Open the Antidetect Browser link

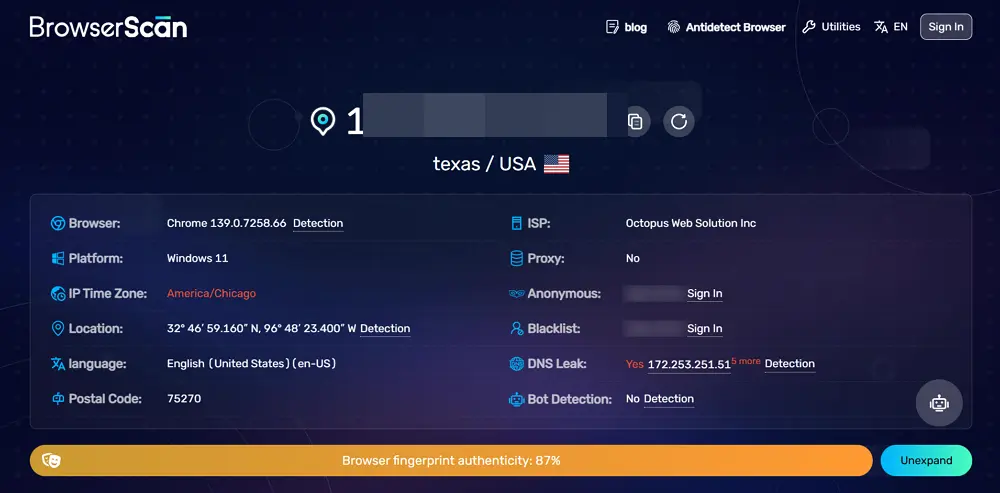tap(726, 27)
